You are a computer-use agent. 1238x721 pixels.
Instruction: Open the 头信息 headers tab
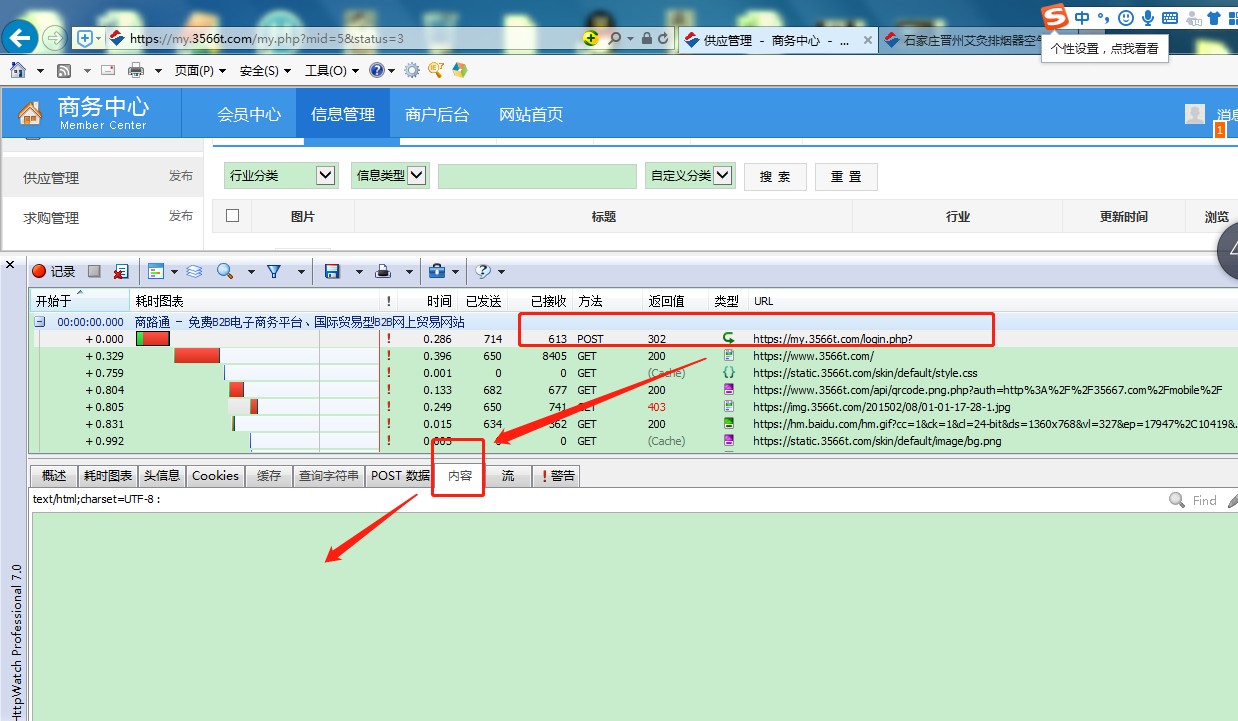coord(162,476)
